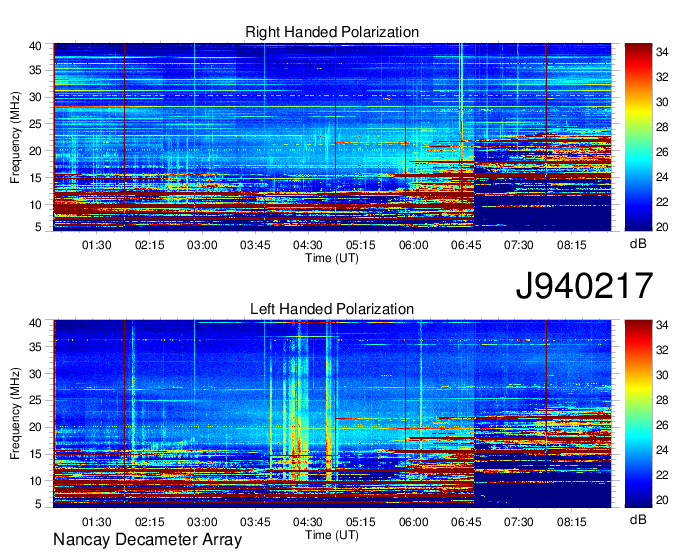680x552 pixels.
Task: Click the "Frequency (MHz)" label of the Right Handed panel
Action: [15, 137]
